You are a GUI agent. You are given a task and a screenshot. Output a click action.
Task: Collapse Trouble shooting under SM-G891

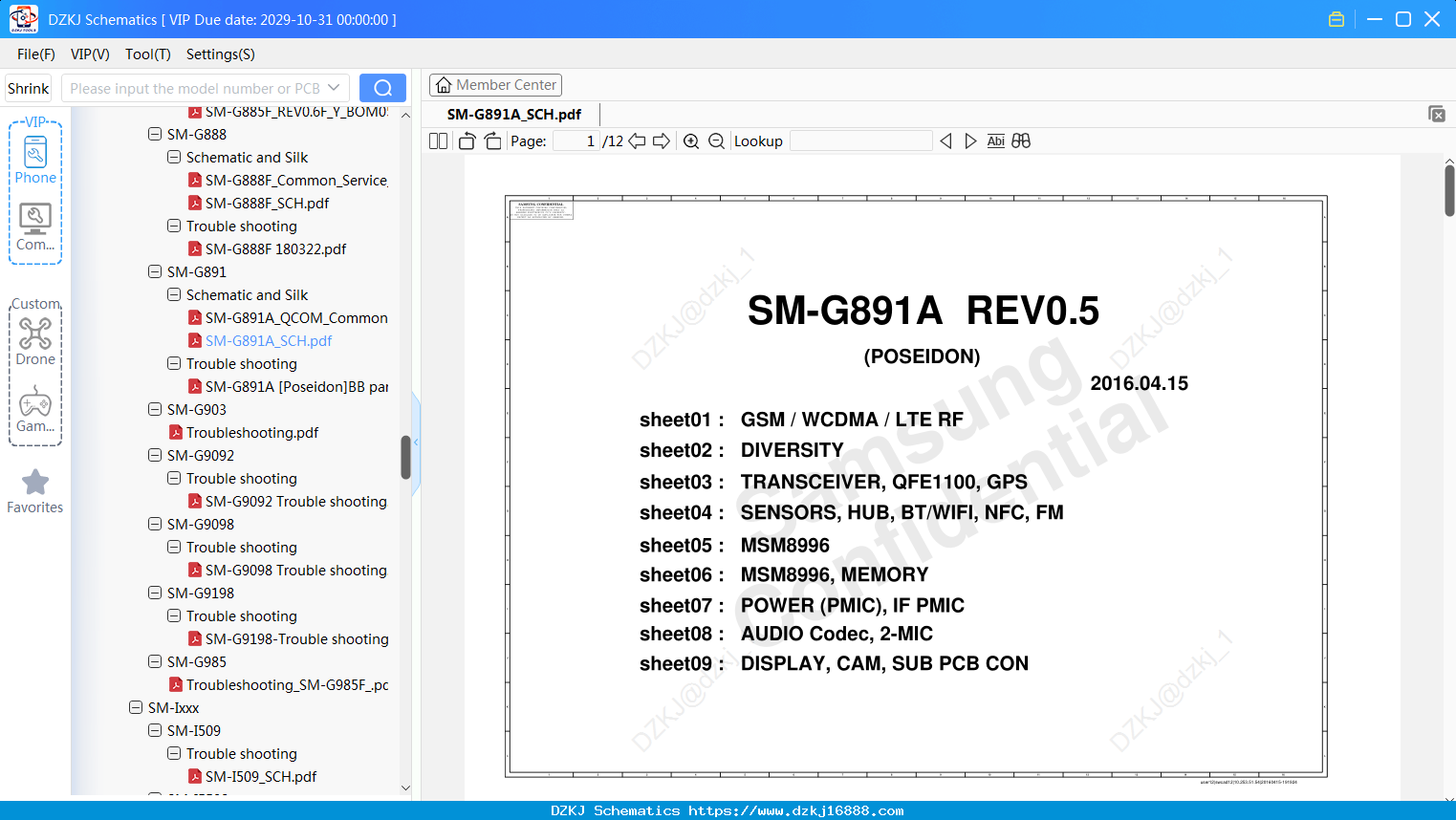coord(174,363)
